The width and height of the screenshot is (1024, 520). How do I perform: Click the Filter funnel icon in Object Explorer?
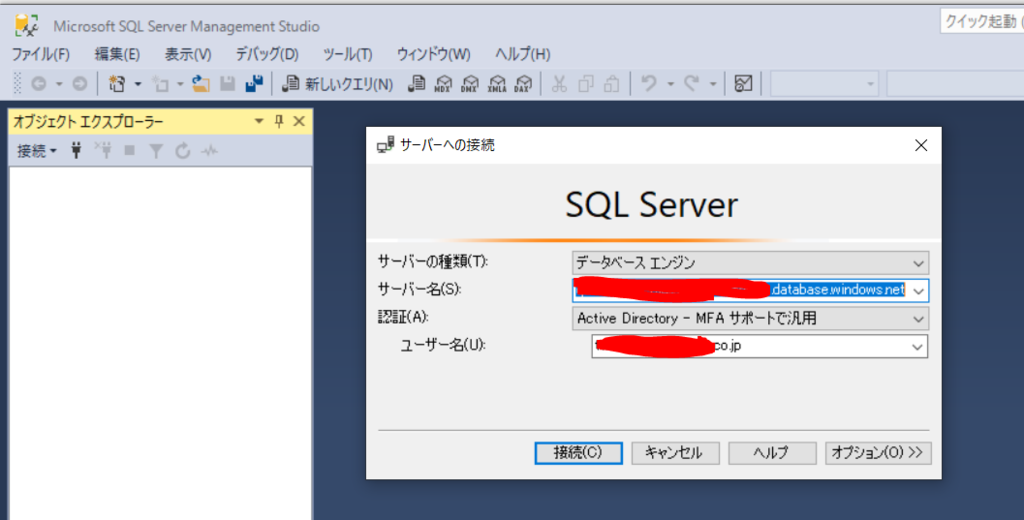pyautogui.click(x=155, y=152)
